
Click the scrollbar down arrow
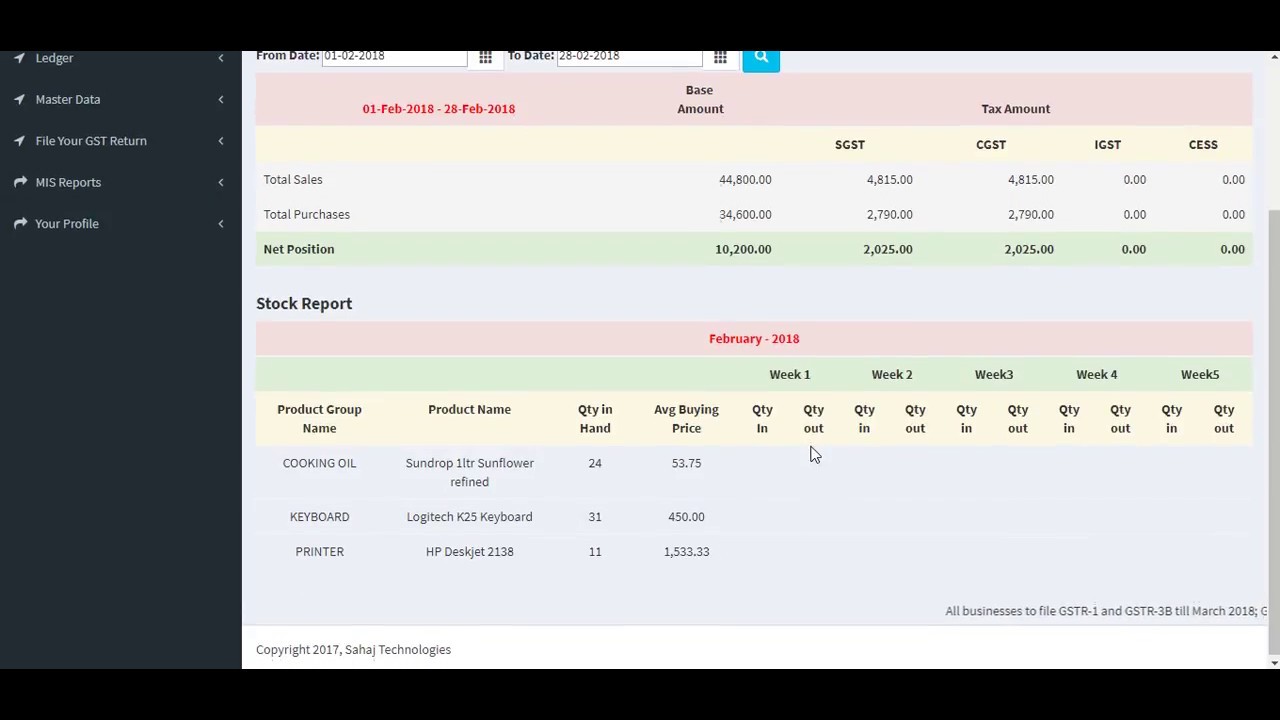[1273, 663]
